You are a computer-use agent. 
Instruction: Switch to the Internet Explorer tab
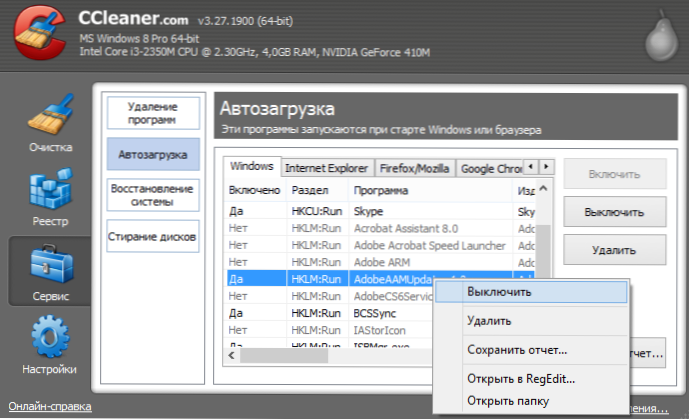[326, 168]
